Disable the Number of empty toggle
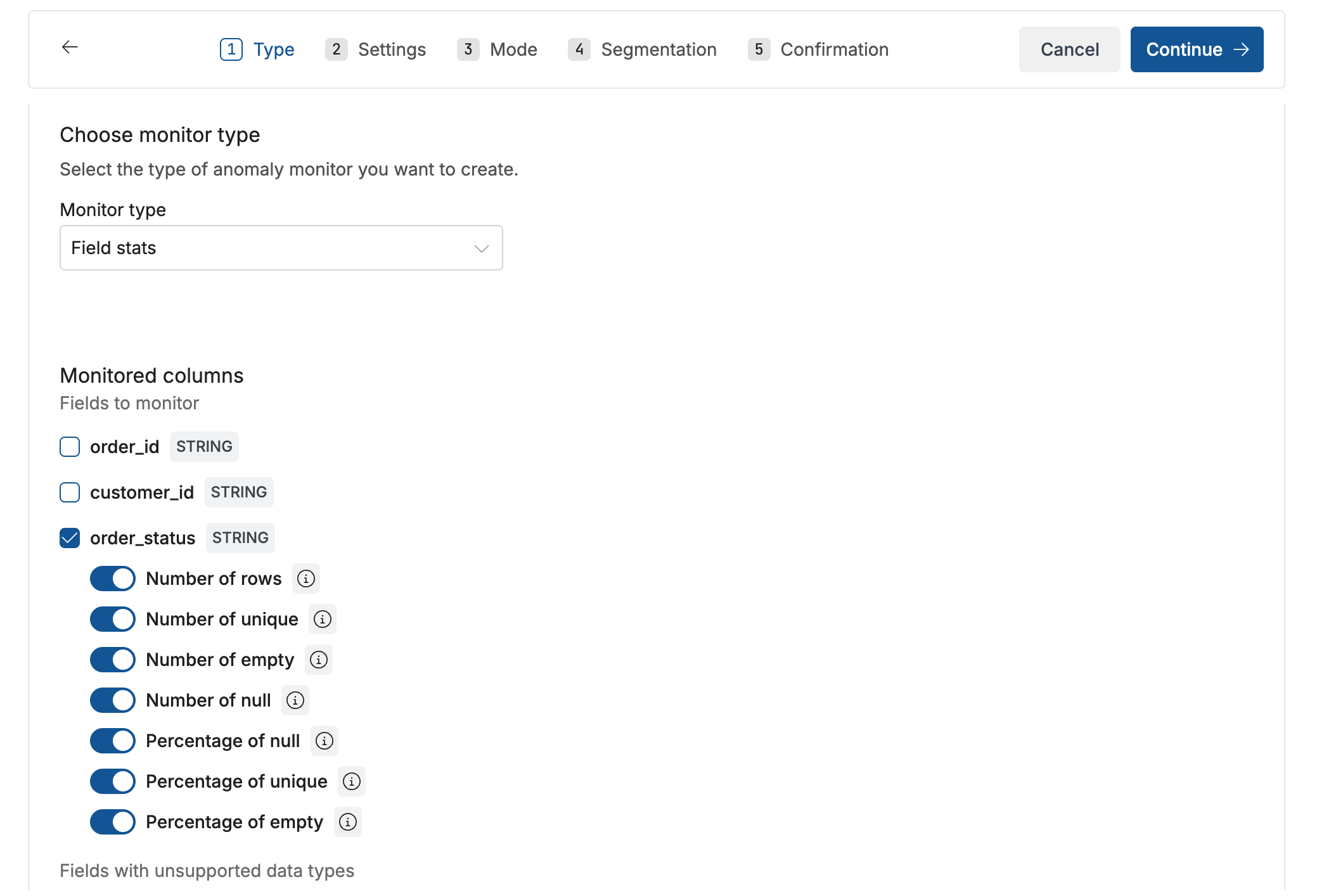This screenshot has height=896, width=1317. (113, 660)
